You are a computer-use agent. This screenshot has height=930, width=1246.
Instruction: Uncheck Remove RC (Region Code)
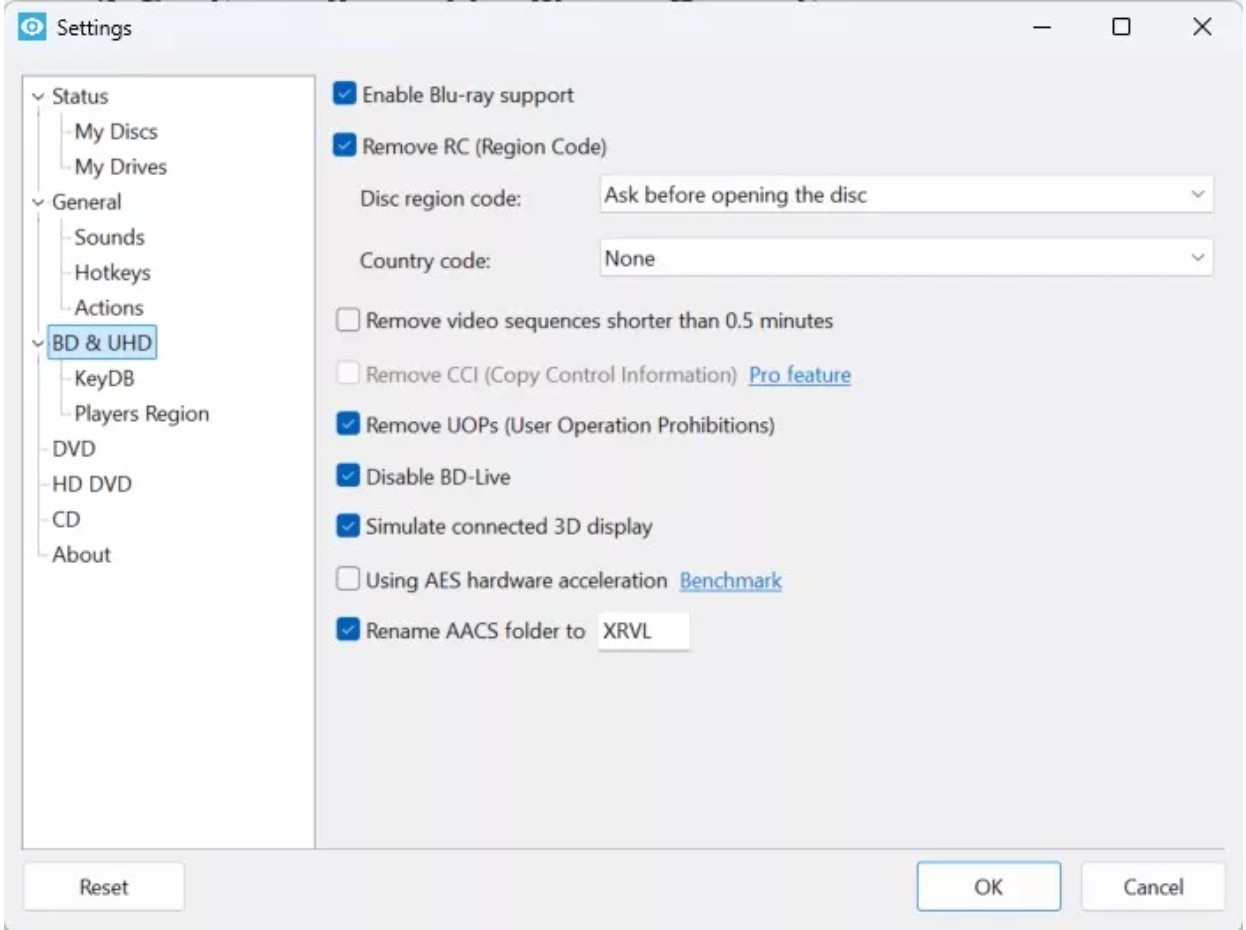[x=345, y=147]
